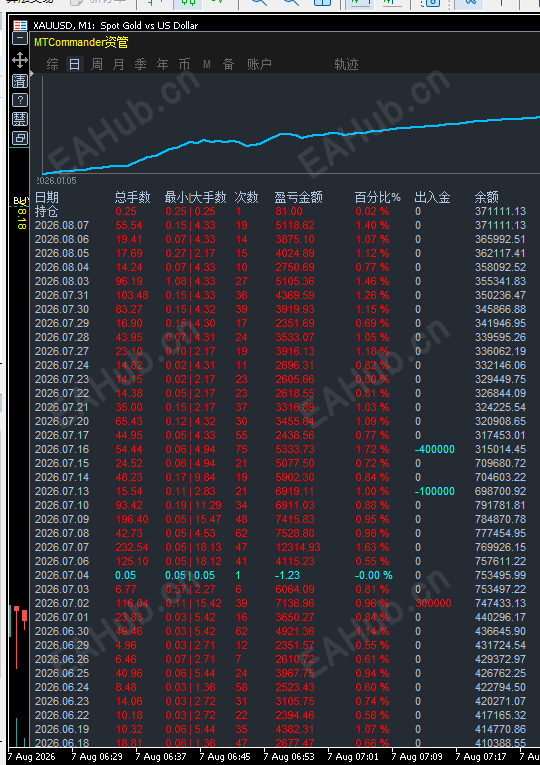Switch to the 月 monthly tab
Image resolution: width=540 pixels, height=765 pixels.
point(119,64)
